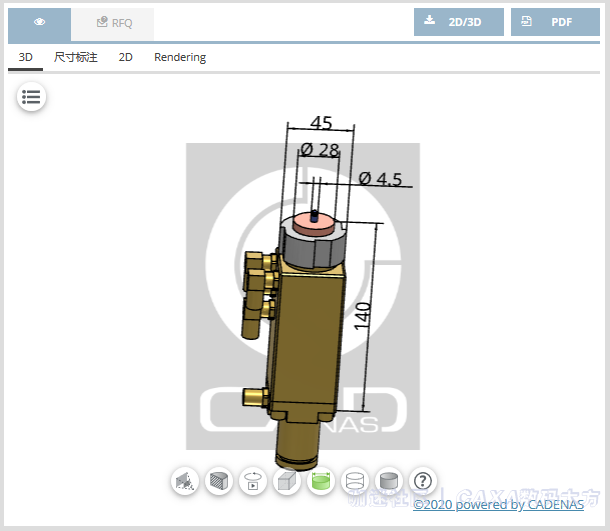The height and width of the screenshot is (531, 610).
Task: Start the rotation animation icon
Action: [253, 481]
